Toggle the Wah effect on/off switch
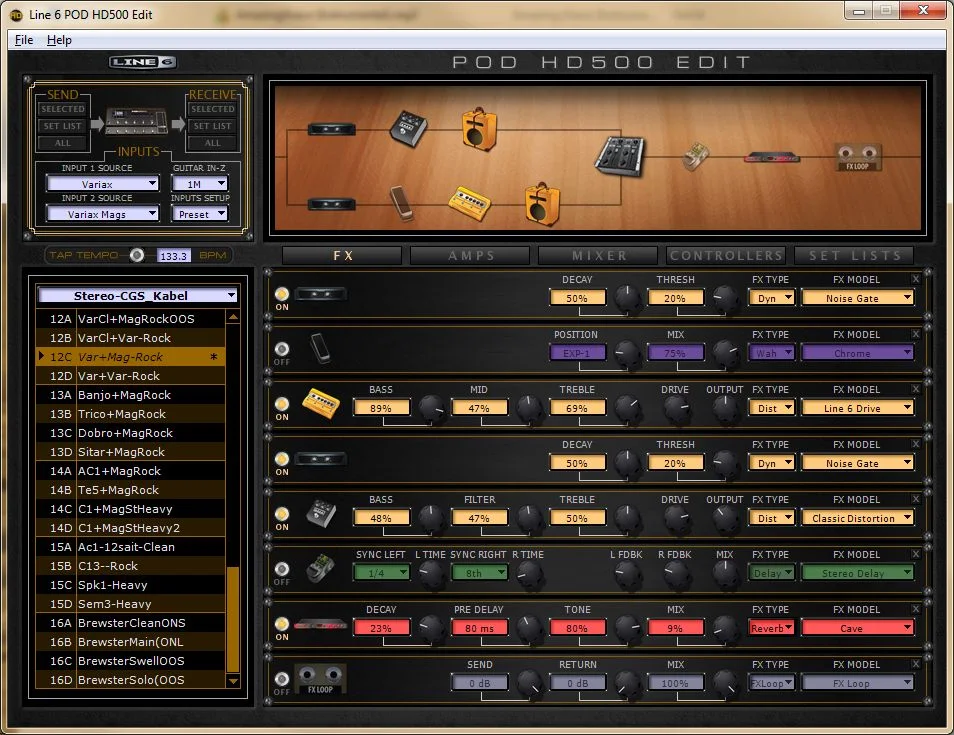This screenshot has height=735, width=954. [281, 350]
